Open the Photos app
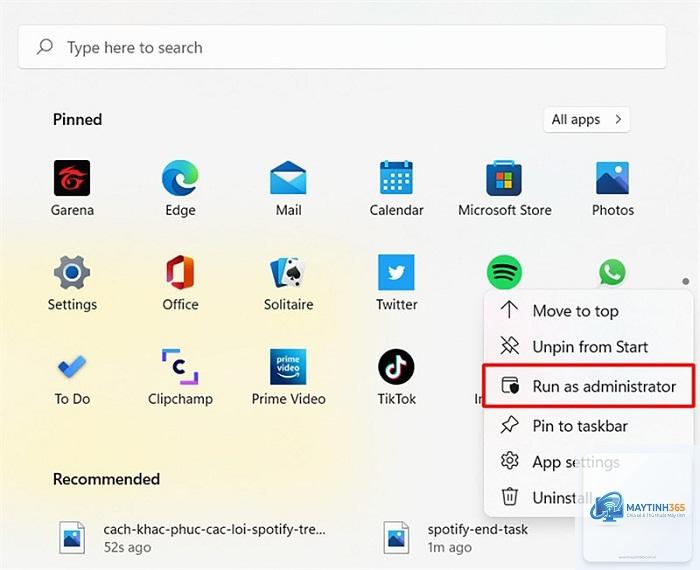The width and height of the screenshot is (700, 570). (612, 188)
